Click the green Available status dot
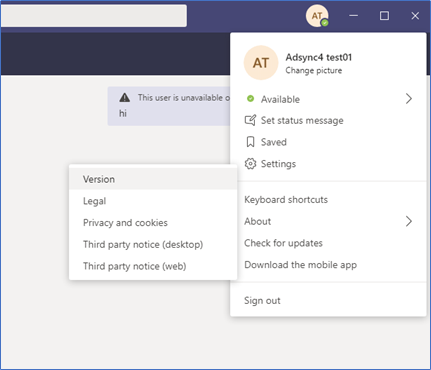 click(x=250, y=99)
